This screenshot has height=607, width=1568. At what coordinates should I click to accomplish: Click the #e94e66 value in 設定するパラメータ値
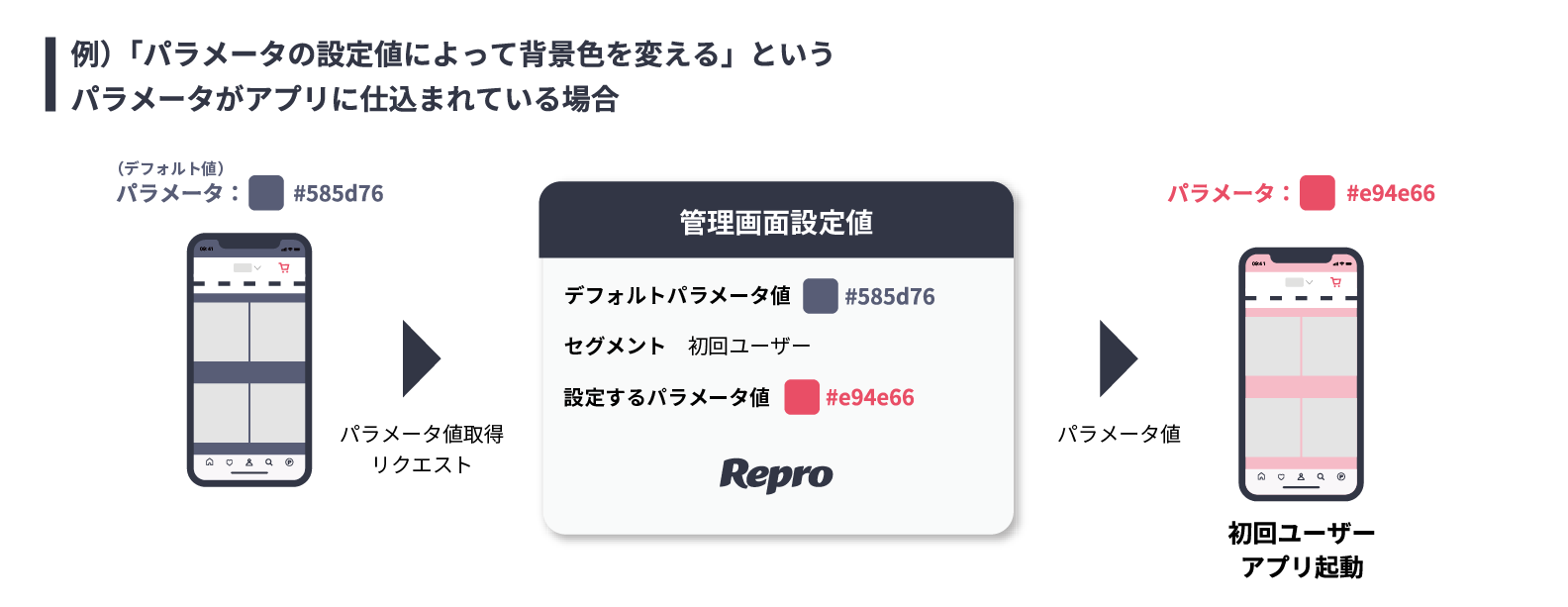870,397
